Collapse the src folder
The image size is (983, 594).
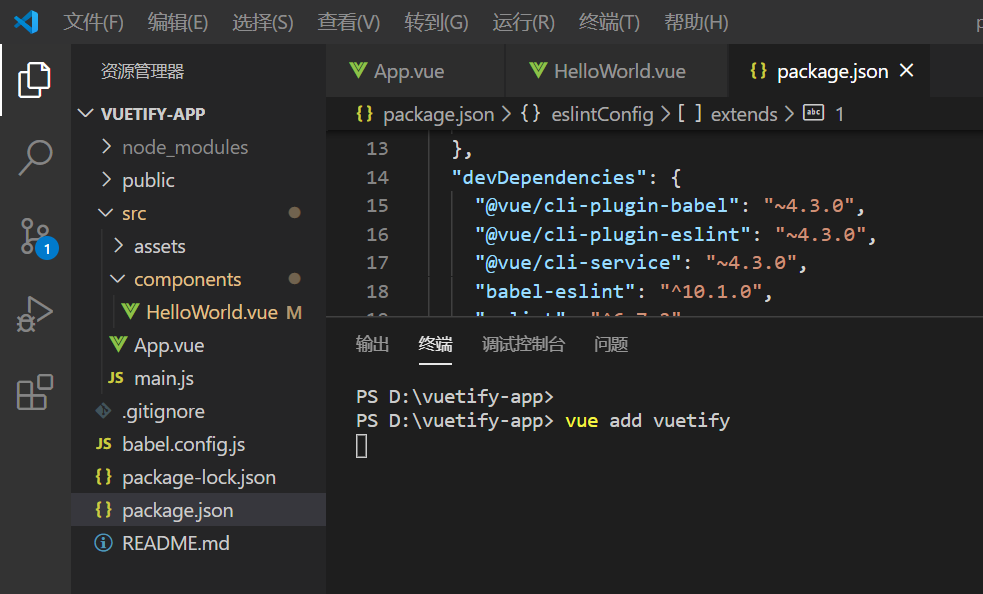click(106, 213)
